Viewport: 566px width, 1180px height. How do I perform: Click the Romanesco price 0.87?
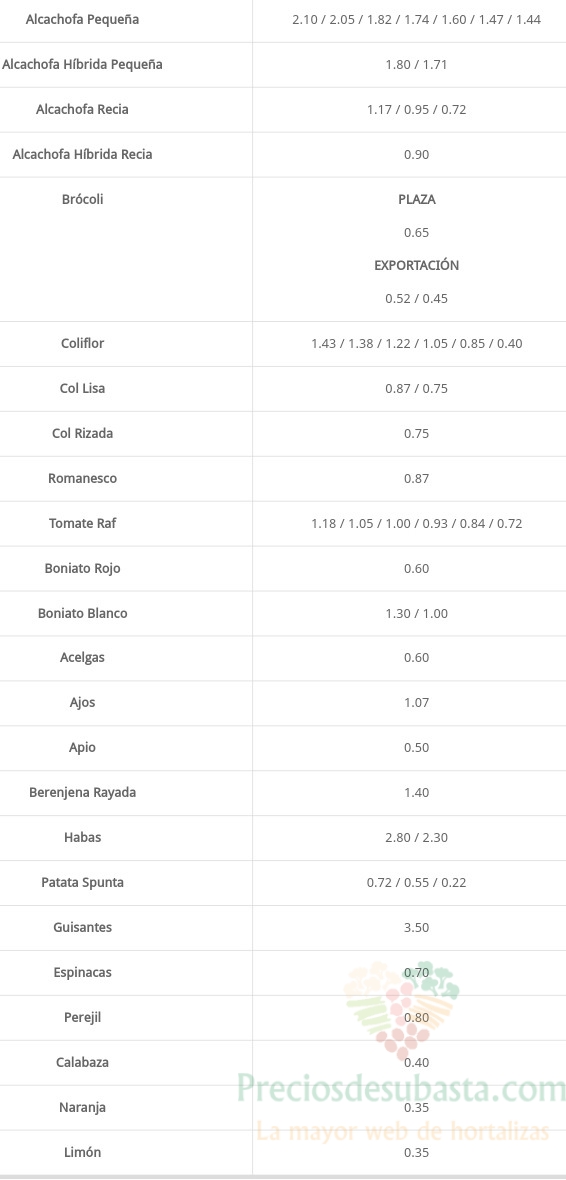click(x=416, y=479)
